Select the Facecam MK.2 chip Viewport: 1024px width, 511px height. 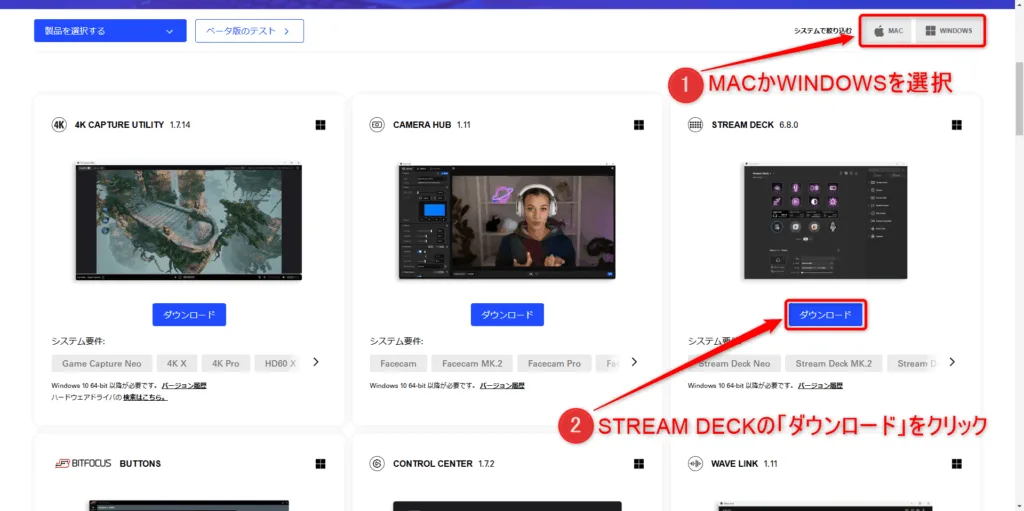click(x=472, y=363)
